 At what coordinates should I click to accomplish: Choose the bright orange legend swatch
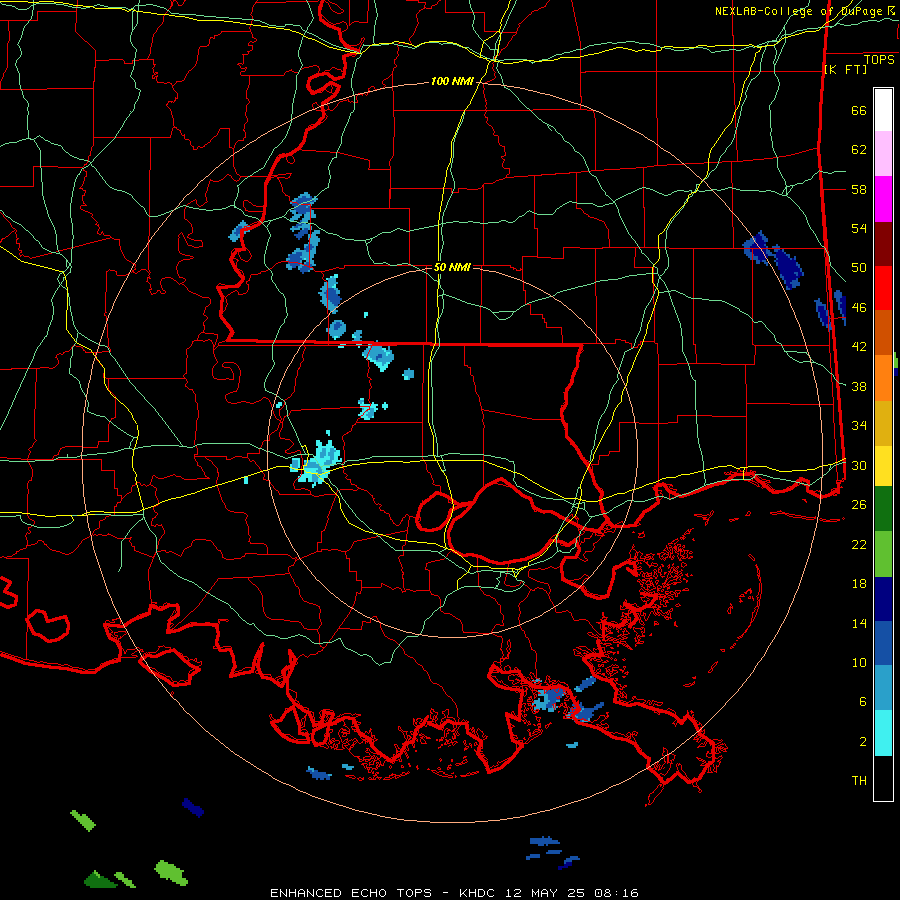[883, 377]
